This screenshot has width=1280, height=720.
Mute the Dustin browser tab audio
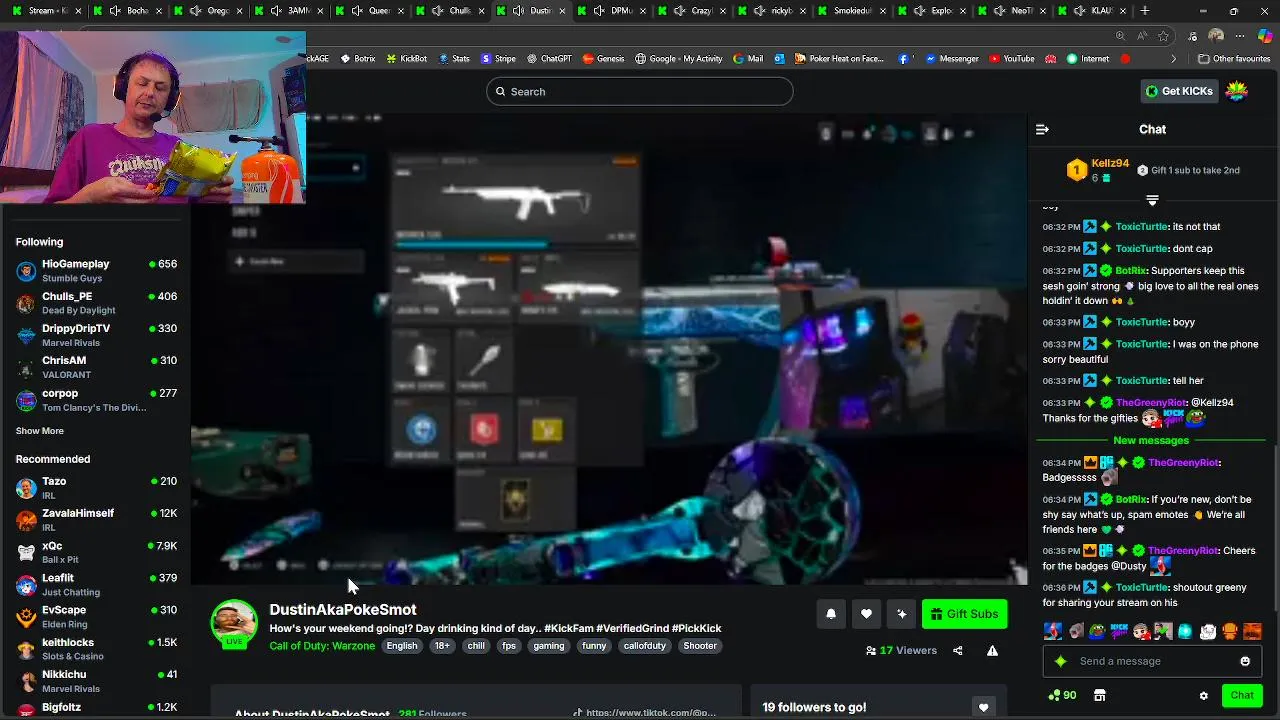(519, 11)
